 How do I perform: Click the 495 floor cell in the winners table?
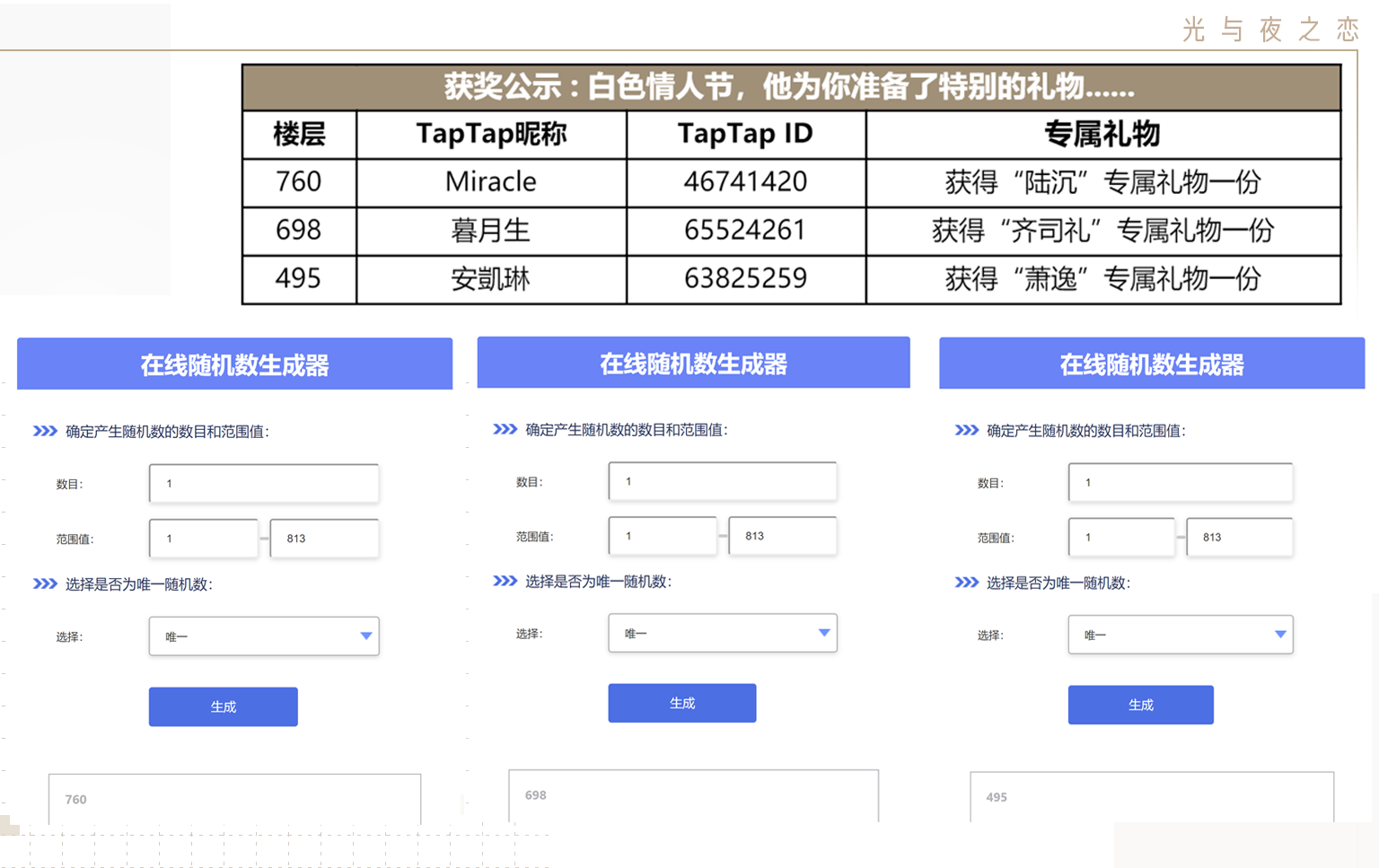click(x=299, y=279)
